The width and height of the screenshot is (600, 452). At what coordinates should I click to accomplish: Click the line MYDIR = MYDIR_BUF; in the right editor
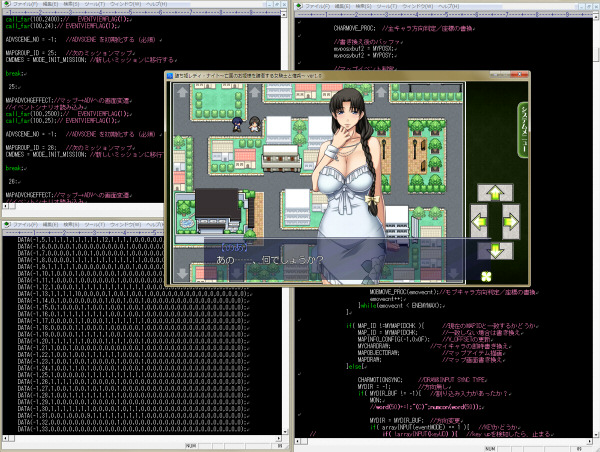pos(396,420)
